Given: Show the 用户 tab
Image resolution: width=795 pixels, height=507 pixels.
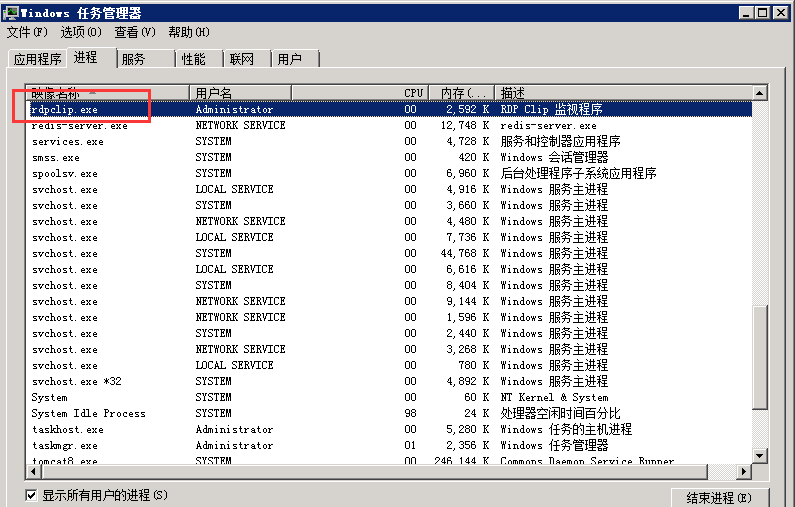Looking at the screenshot, I should click(x=296, y=59).
